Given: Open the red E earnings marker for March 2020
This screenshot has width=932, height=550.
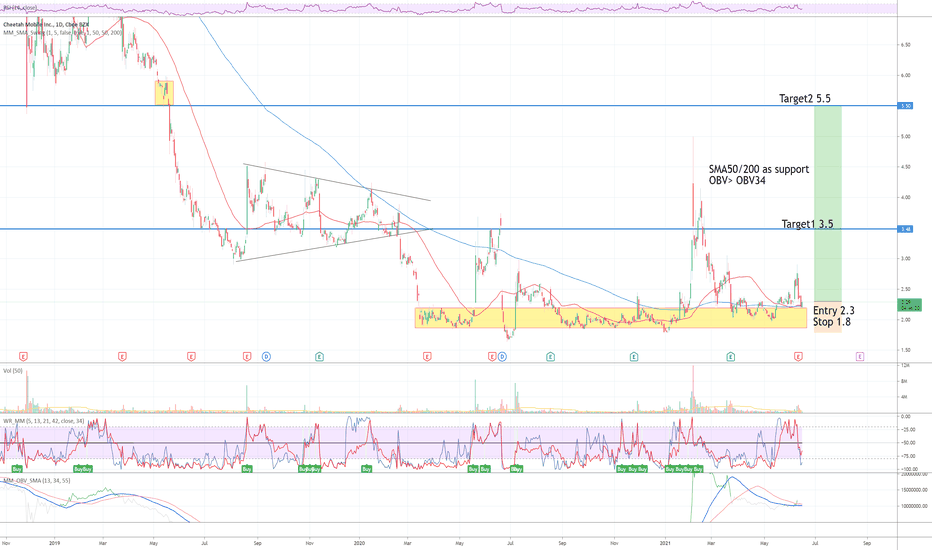Looking at the screenshot, I should [x=427, y=357].
